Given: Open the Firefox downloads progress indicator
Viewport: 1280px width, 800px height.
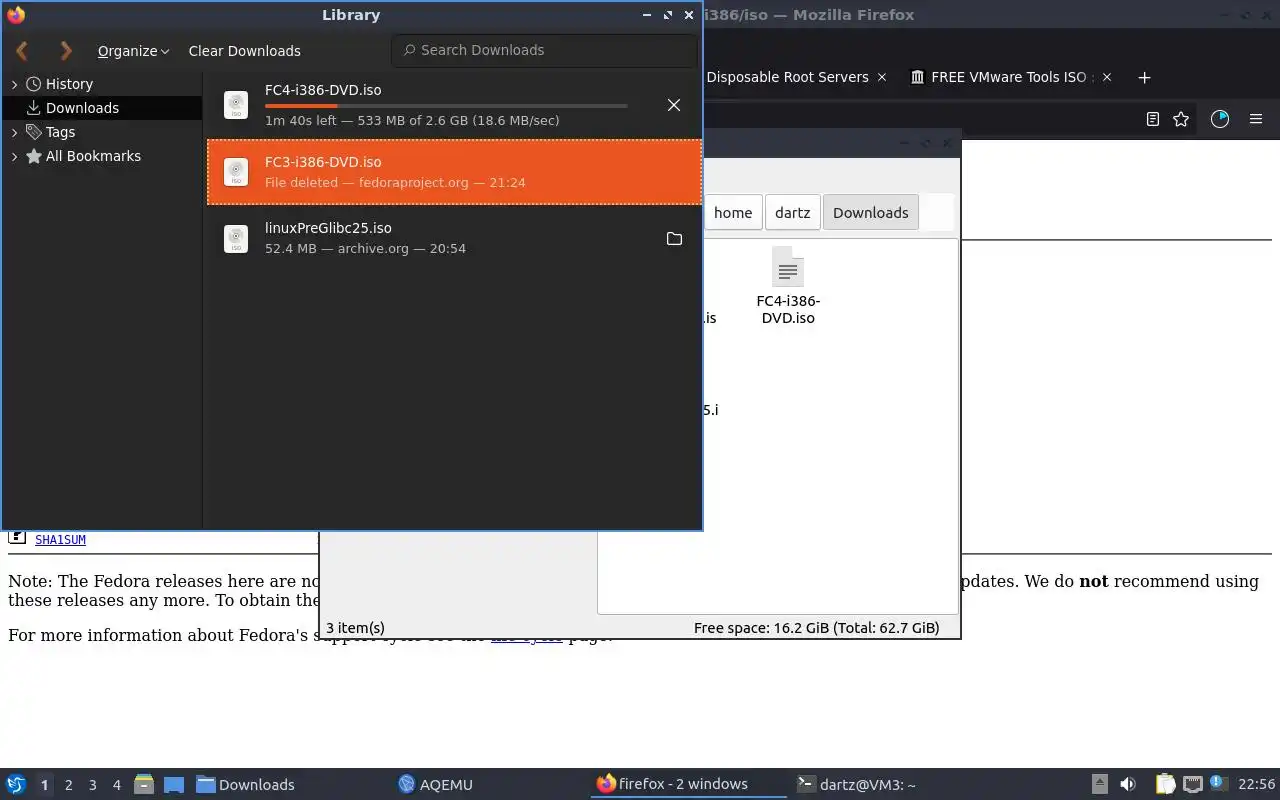Looking at the screenshot, I should (x=1220, y=119).
